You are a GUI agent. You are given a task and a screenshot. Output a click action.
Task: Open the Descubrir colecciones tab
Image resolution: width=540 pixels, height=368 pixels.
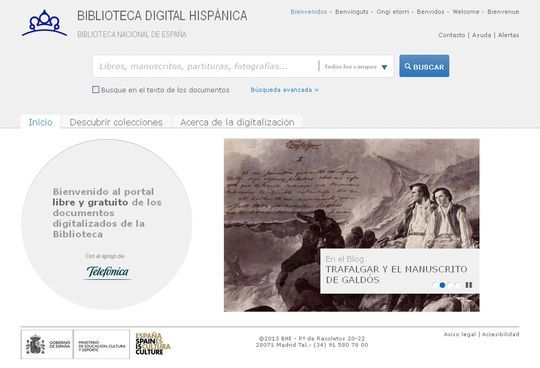(x=116, y=122)
